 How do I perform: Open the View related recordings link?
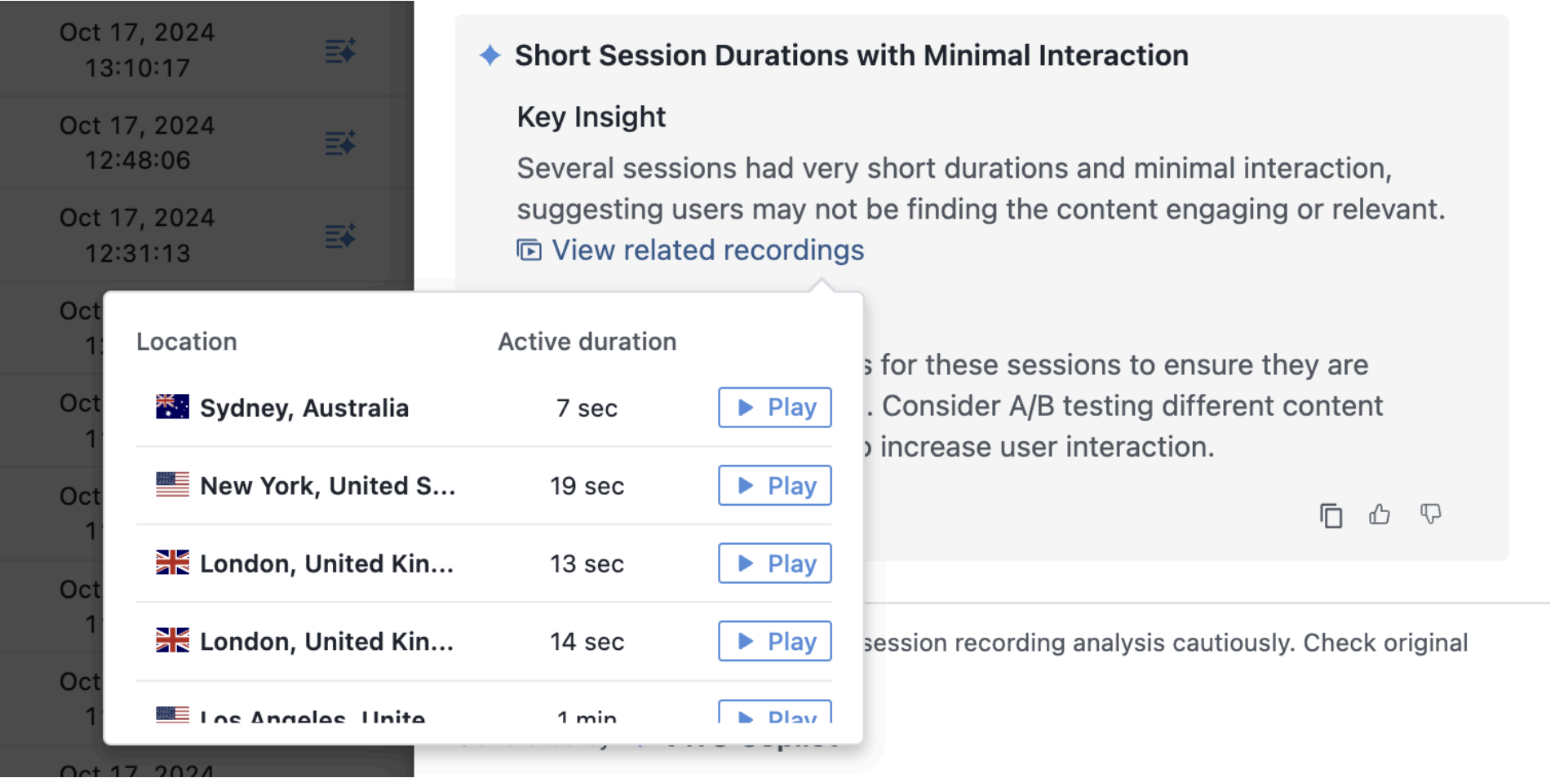[x=707, y=250]
